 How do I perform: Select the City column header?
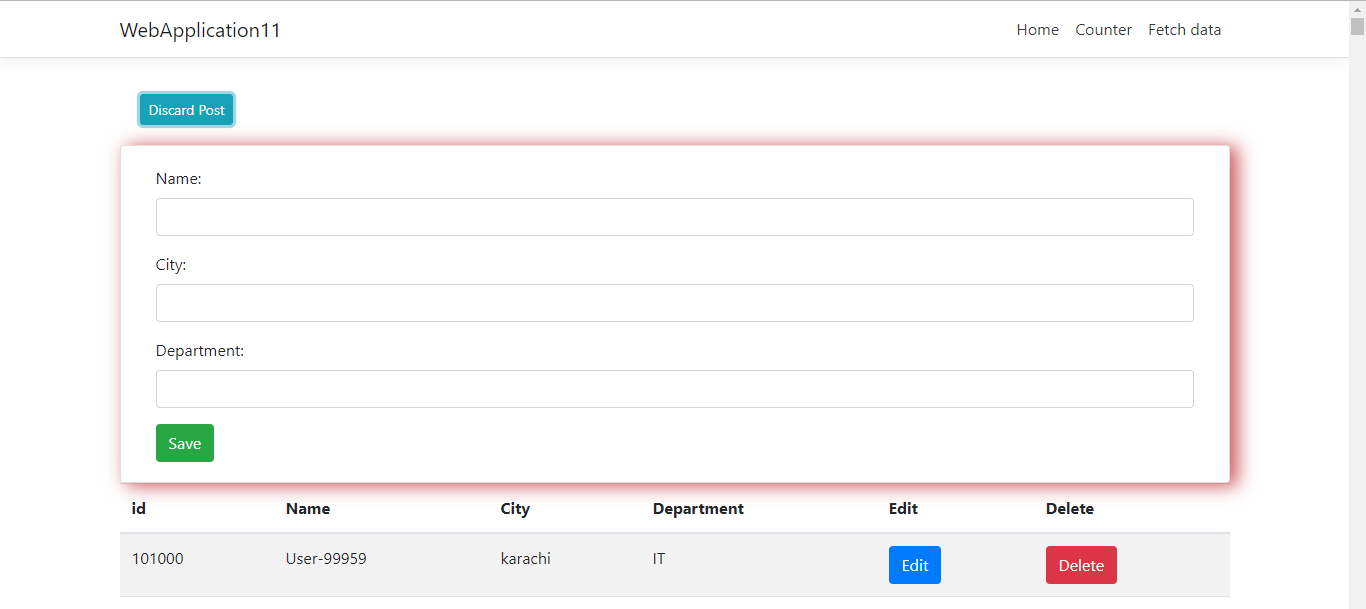click(x=515, y=508)
